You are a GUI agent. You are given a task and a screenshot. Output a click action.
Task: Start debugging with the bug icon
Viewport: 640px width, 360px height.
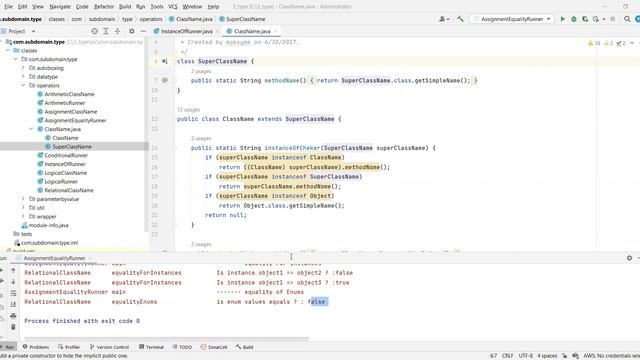click(x=573, y=19)
